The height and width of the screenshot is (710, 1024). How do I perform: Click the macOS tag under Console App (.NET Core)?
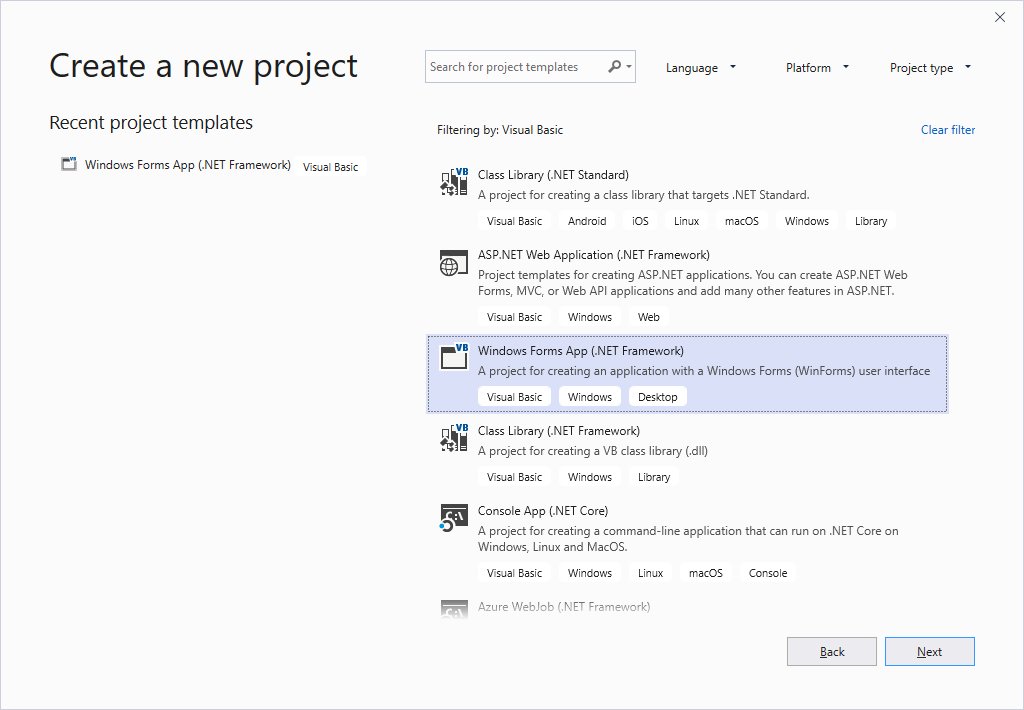coord(706,573)
